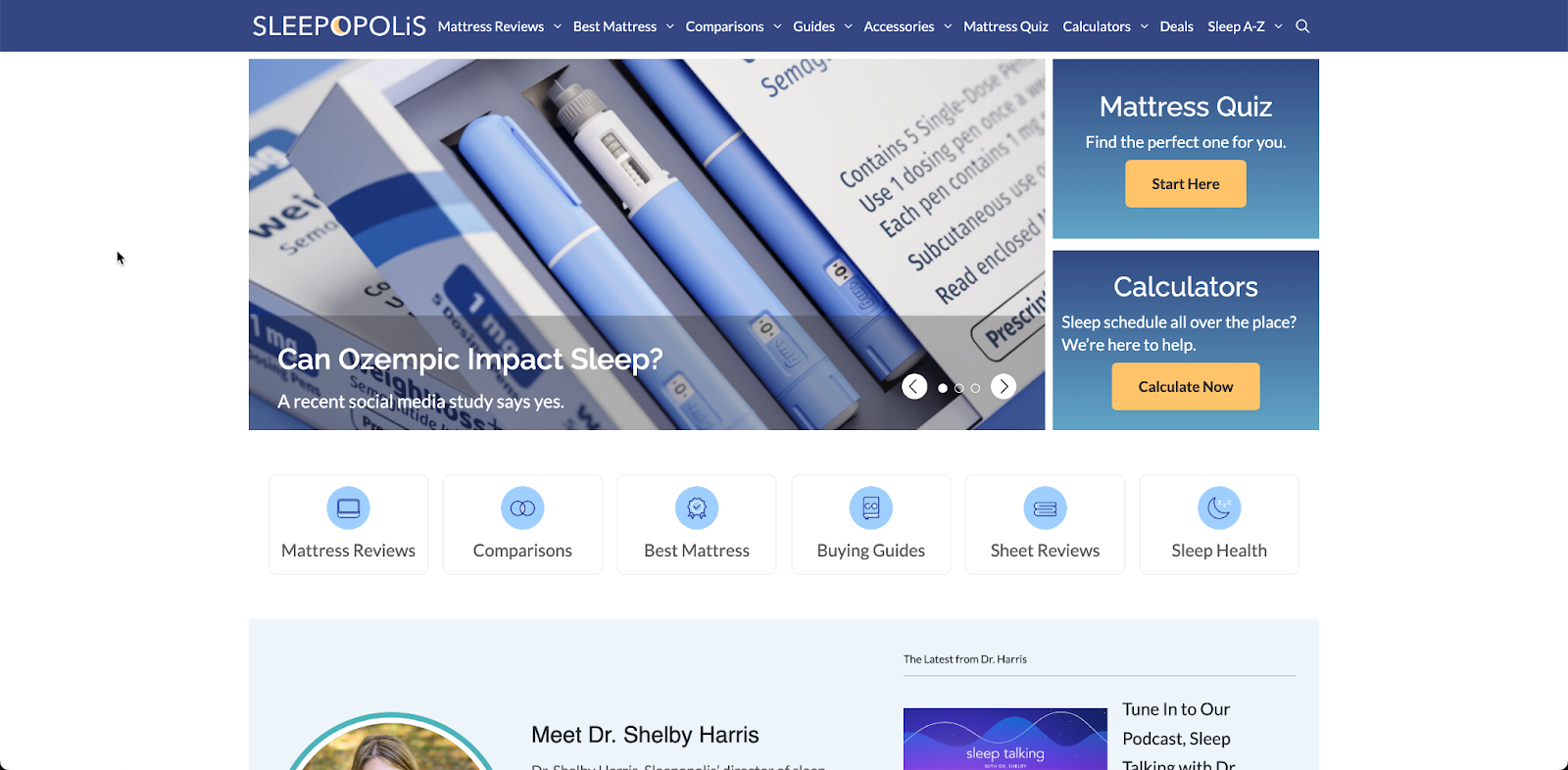Expand the Comparisons dropdown chevron
The image size is (1568, 770).
point(777,26)
